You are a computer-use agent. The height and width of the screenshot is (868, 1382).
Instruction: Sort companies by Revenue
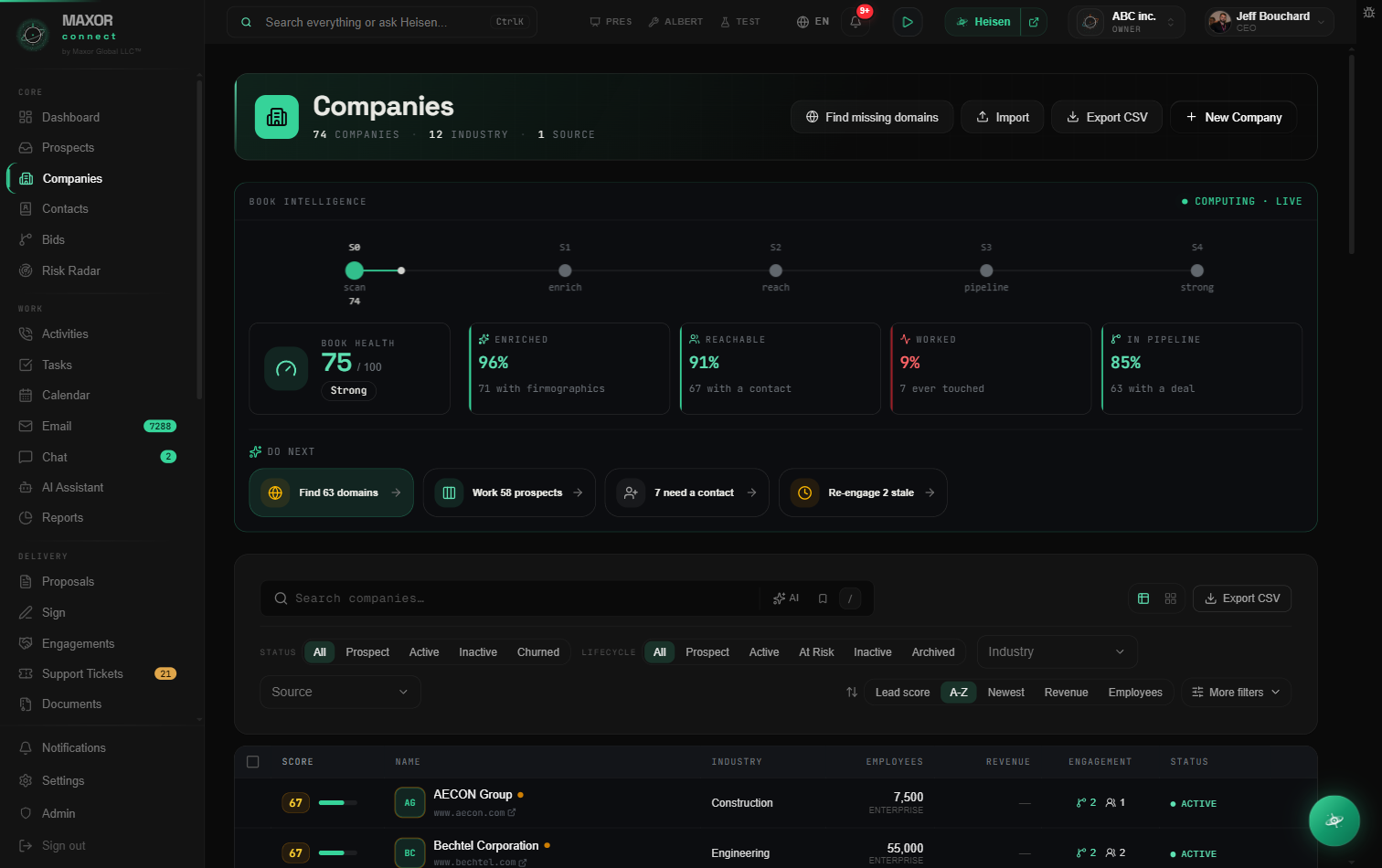1066,693
